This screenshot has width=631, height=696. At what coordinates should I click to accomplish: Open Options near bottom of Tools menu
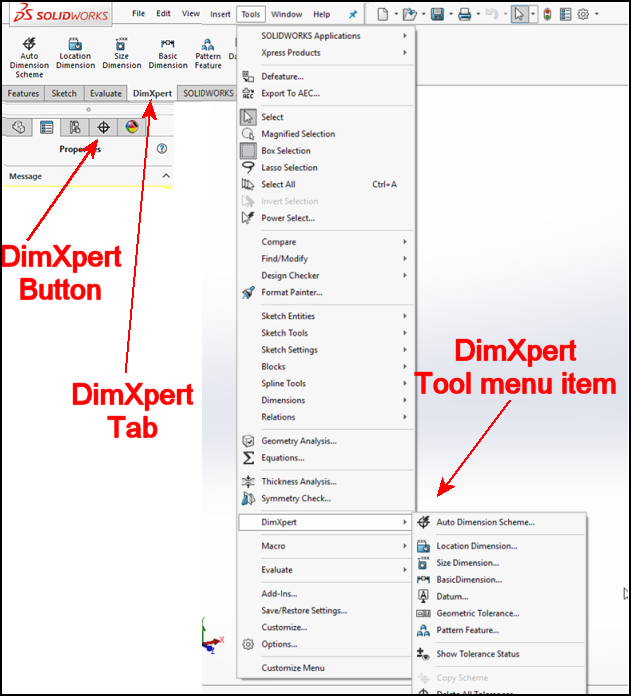coord(326,644)
